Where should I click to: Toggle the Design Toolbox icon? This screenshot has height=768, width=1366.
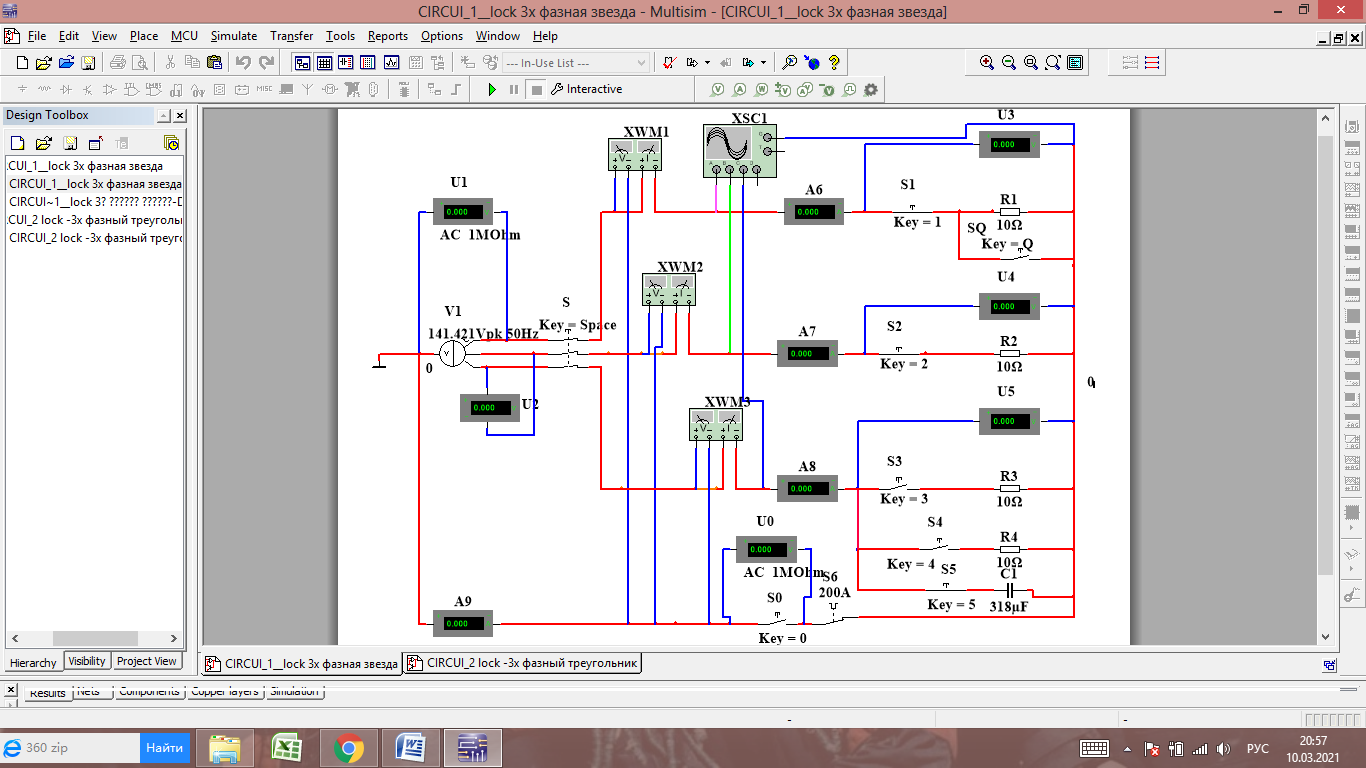(302, 62)
